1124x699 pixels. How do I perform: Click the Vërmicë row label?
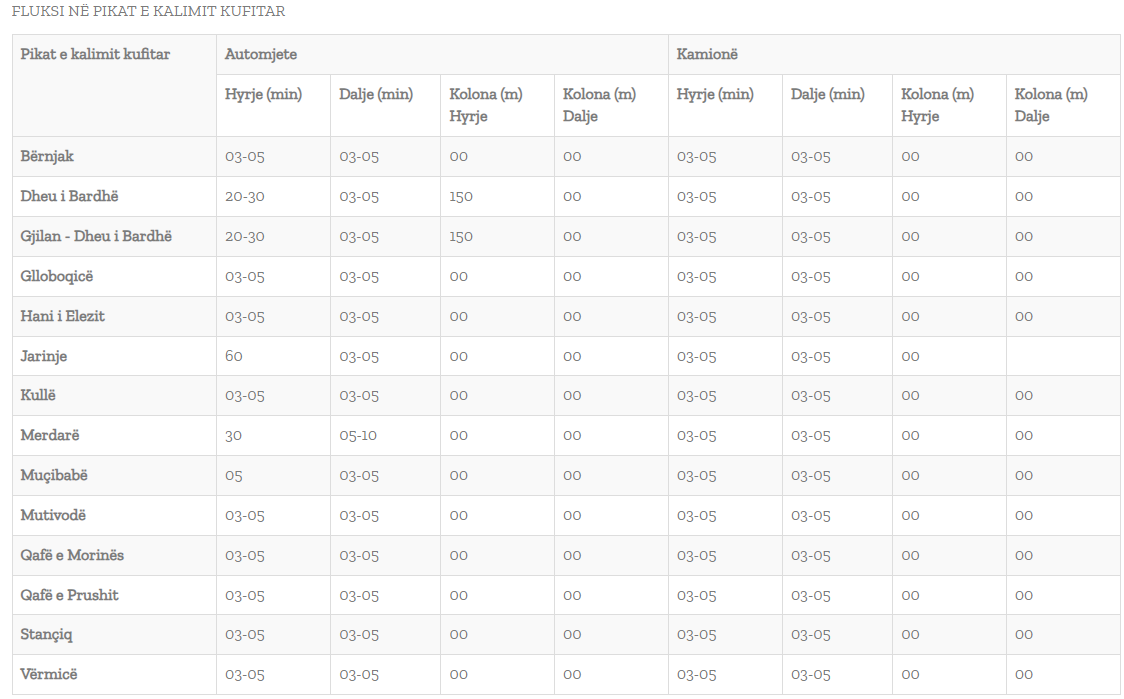[48, 674]
